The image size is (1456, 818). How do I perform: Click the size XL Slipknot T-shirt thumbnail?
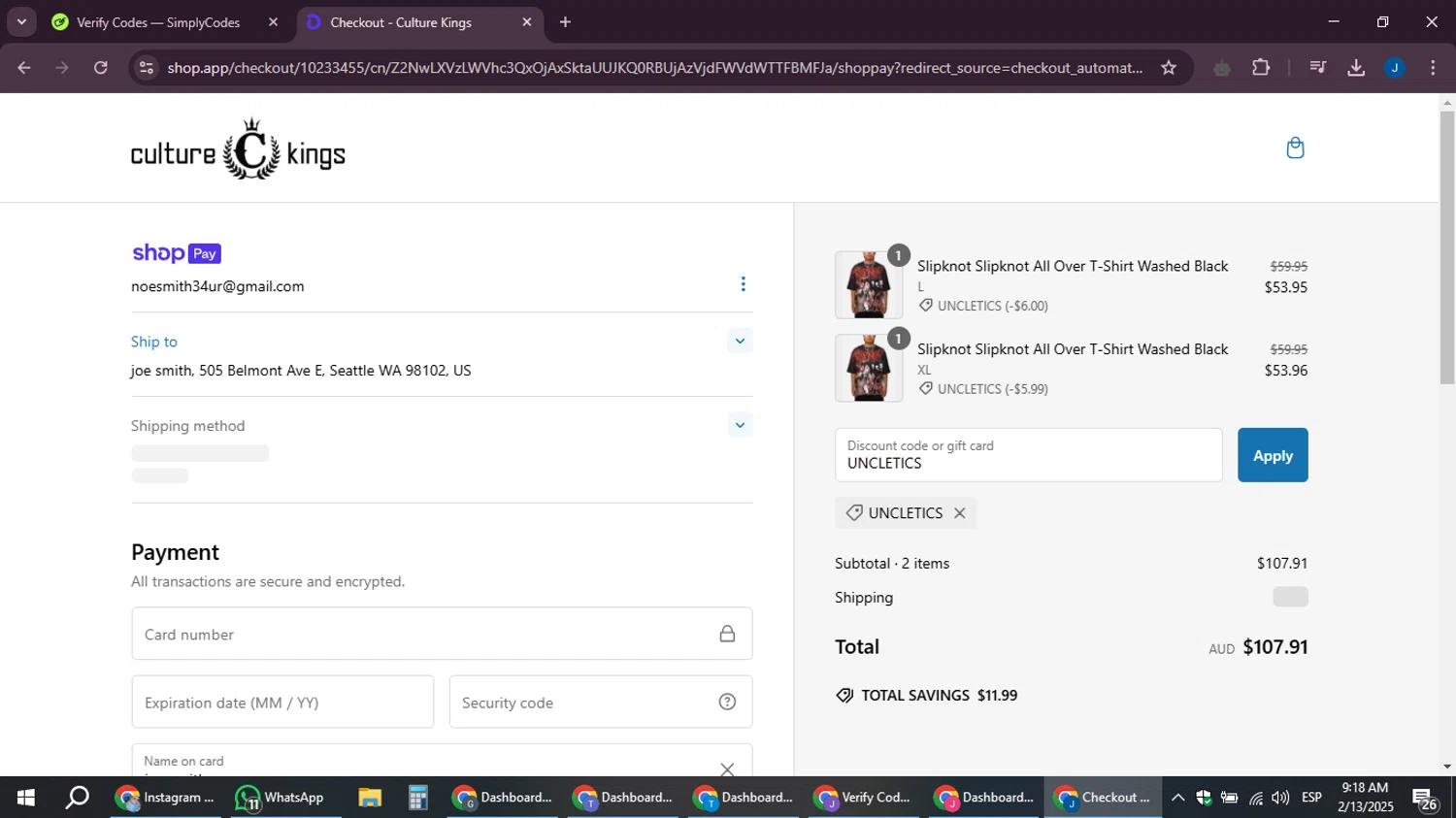point(869,368)
